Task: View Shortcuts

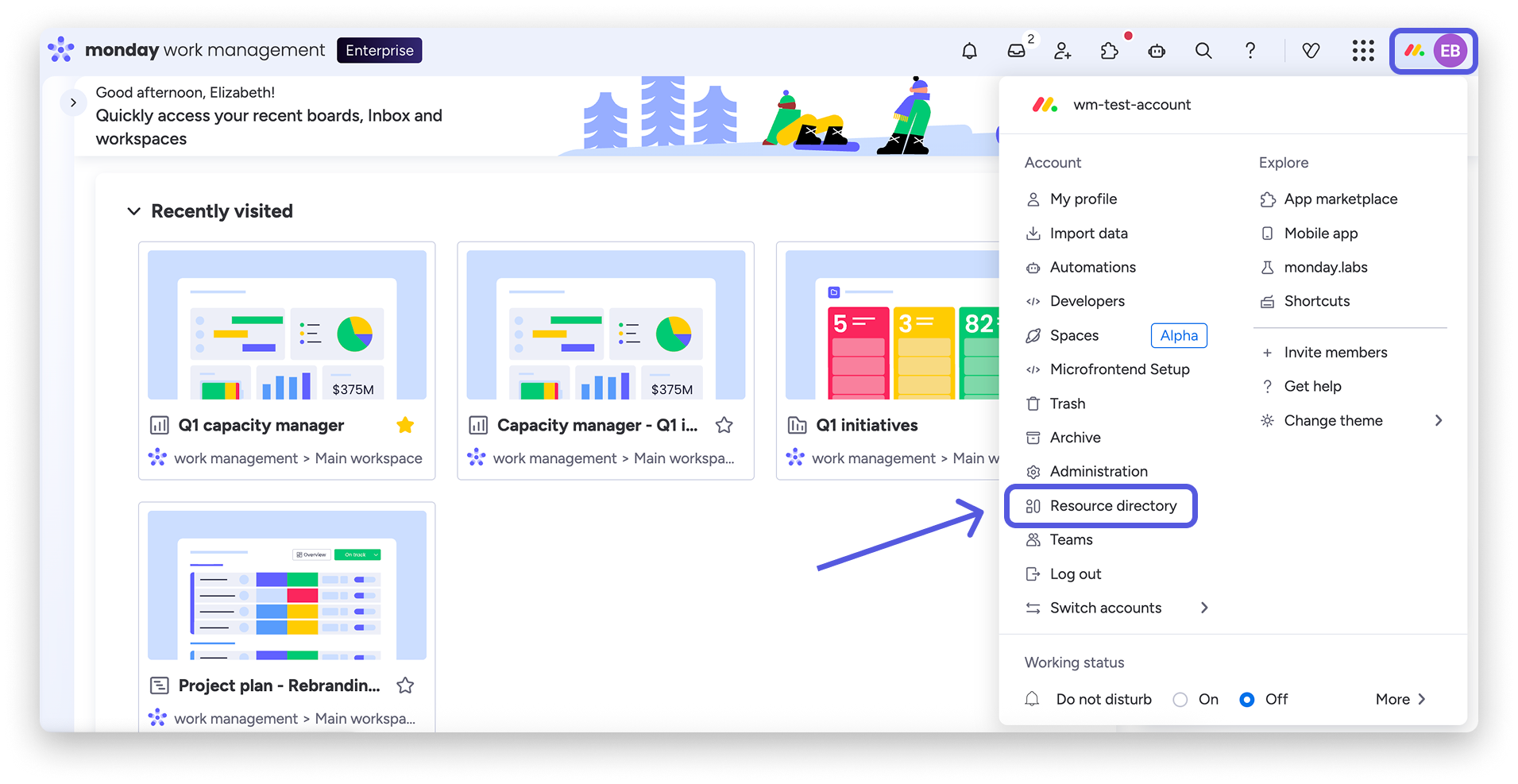Action: pos(1317,301)
